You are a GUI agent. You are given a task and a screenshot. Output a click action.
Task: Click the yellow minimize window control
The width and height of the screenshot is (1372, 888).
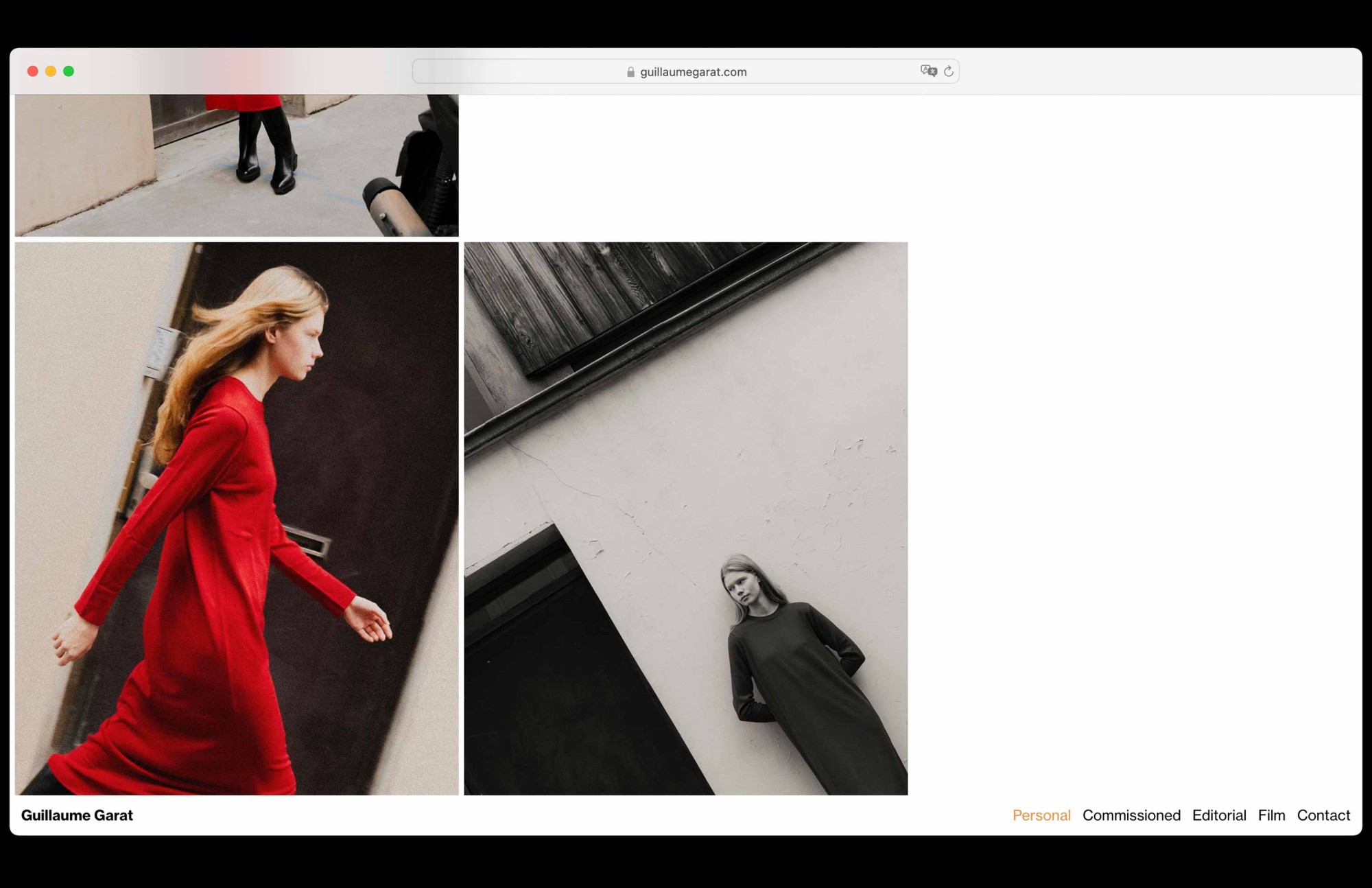tap(51, 71)
